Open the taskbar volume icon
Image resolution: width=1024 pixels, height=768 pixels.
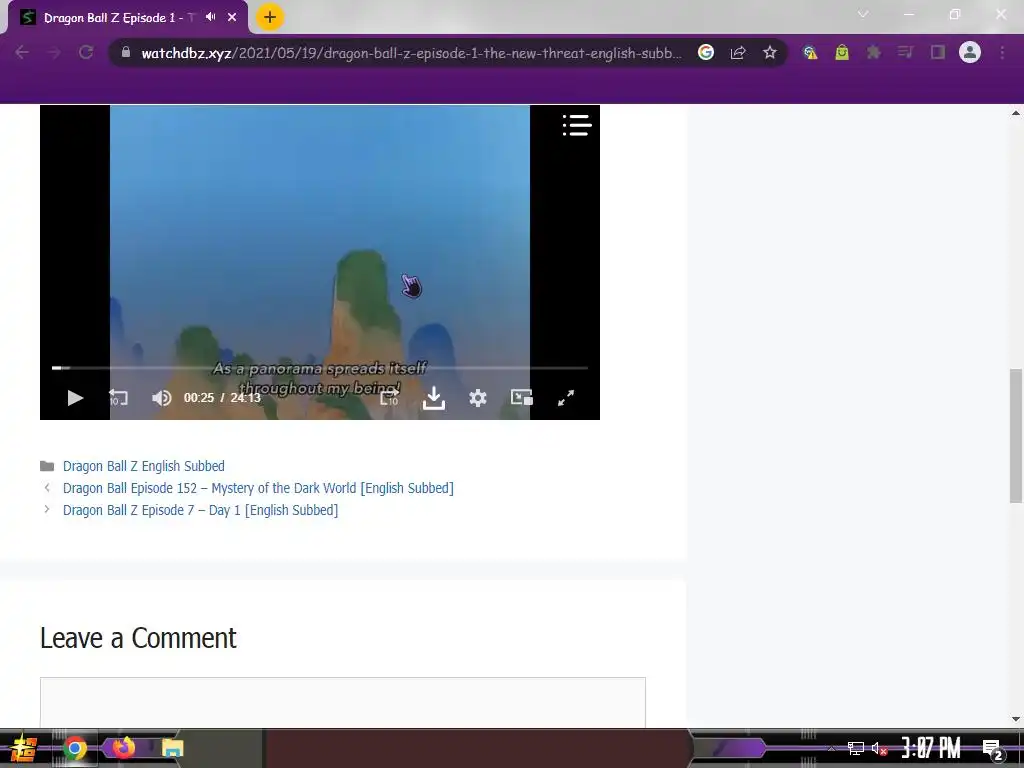(879, 748)
